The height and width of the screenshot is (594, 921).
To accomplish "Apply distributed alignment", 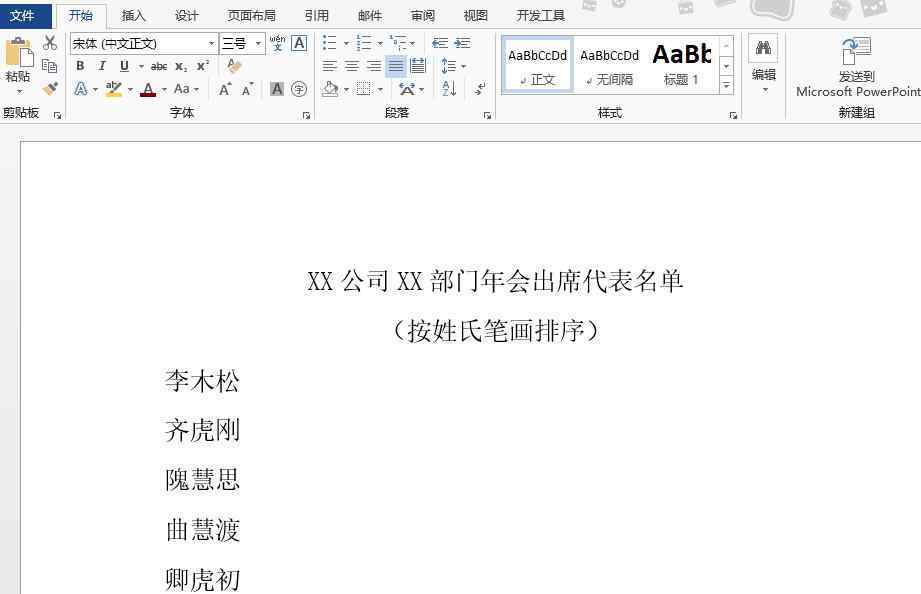I will [x=418, y=66].
